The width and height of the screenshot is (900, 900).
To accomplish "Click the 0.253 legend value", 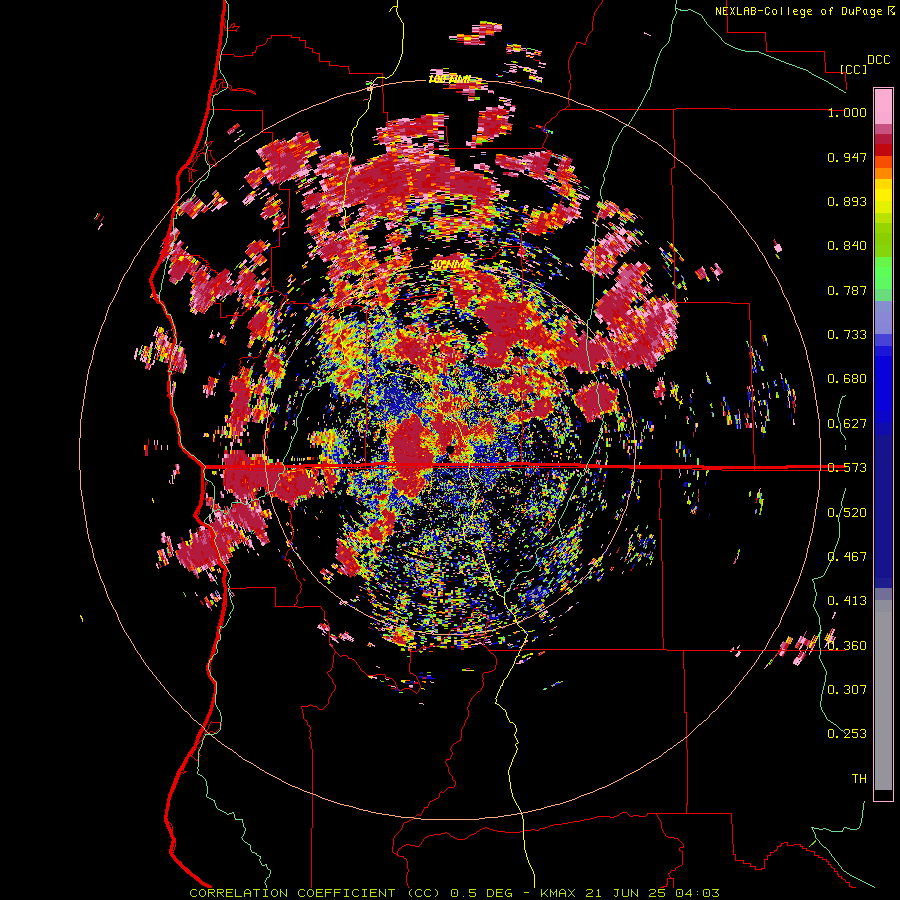I will [847, 734].
